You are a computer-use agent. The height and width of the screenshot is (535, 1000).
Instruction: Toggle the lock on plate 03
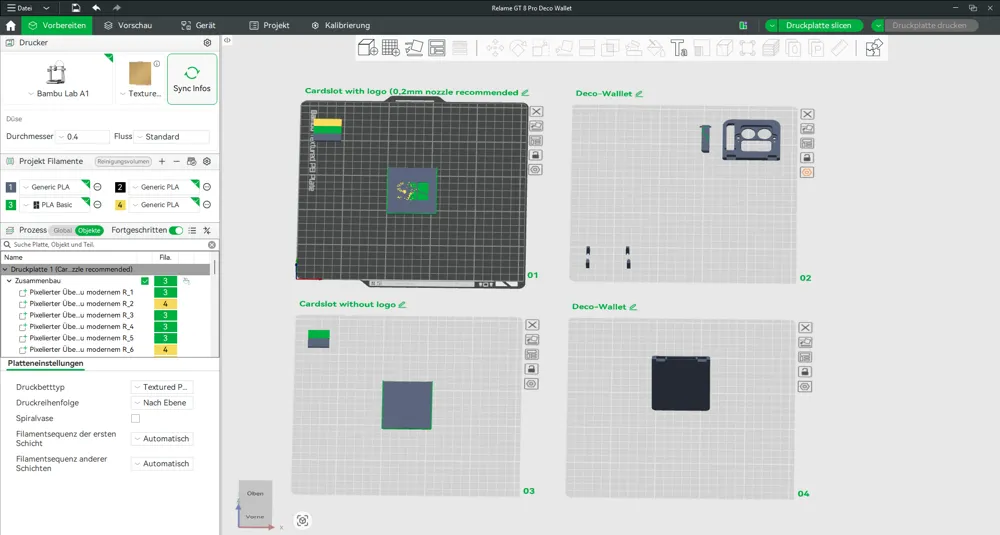point(531,369)
